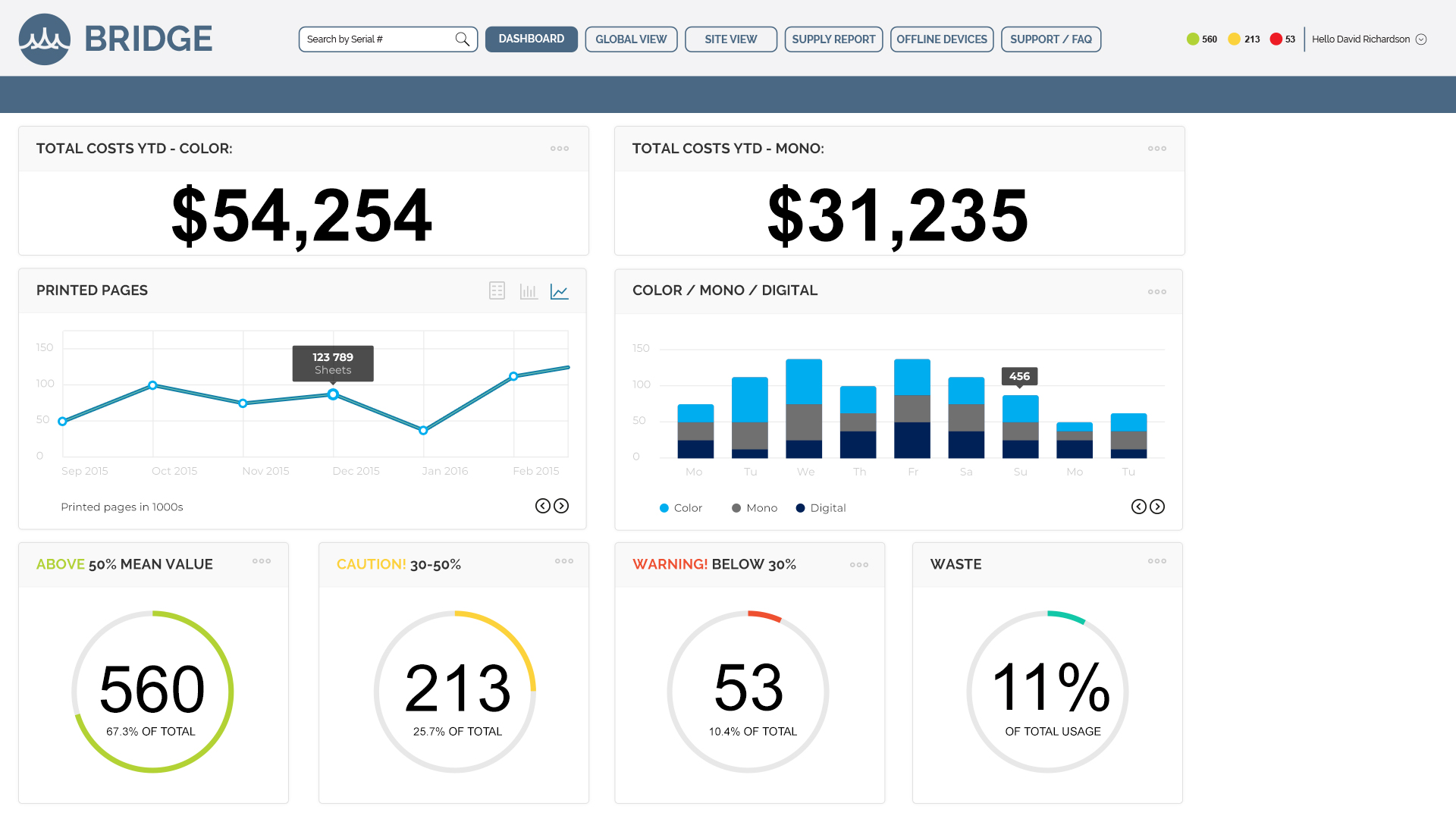
Task: Switch Printed Pages to table view
Action: pyautogui.click(x=497, y=290)
